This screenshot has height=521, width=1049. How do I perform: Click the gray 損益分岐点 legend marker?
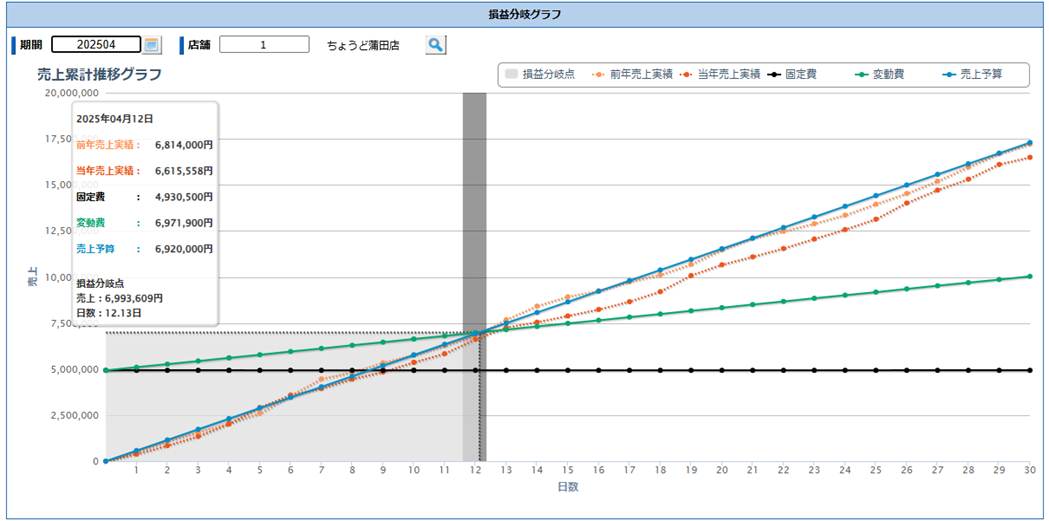pos(512,75)
